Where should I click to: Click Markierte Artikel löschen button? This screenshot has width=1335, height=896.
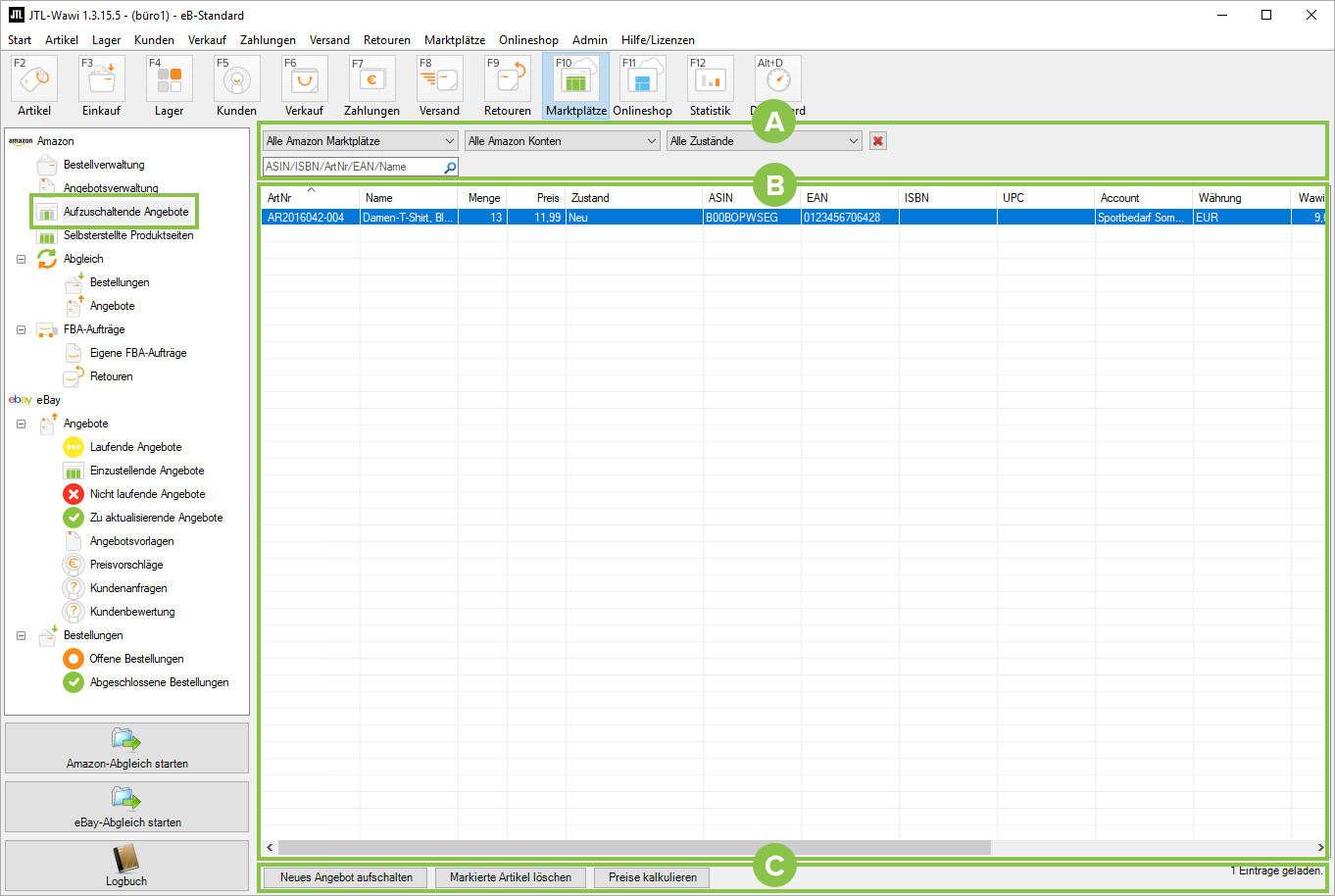[x=511, y=877]
